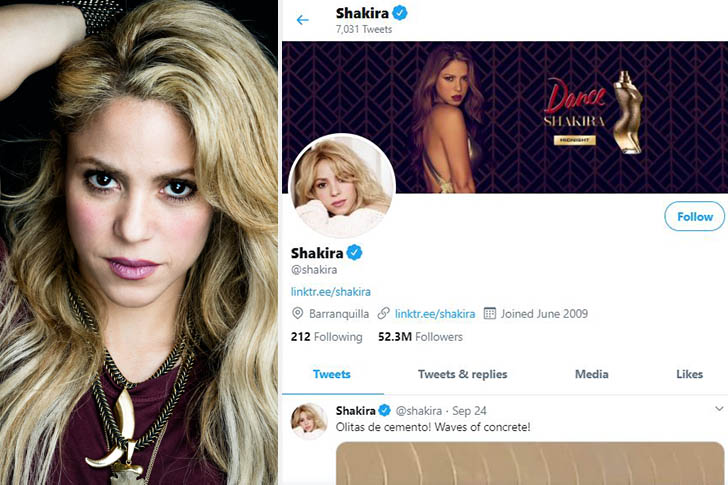This screenshot has width=728, height=485.
Task: Open the circular profile picture
Action: tap(342, 185)
